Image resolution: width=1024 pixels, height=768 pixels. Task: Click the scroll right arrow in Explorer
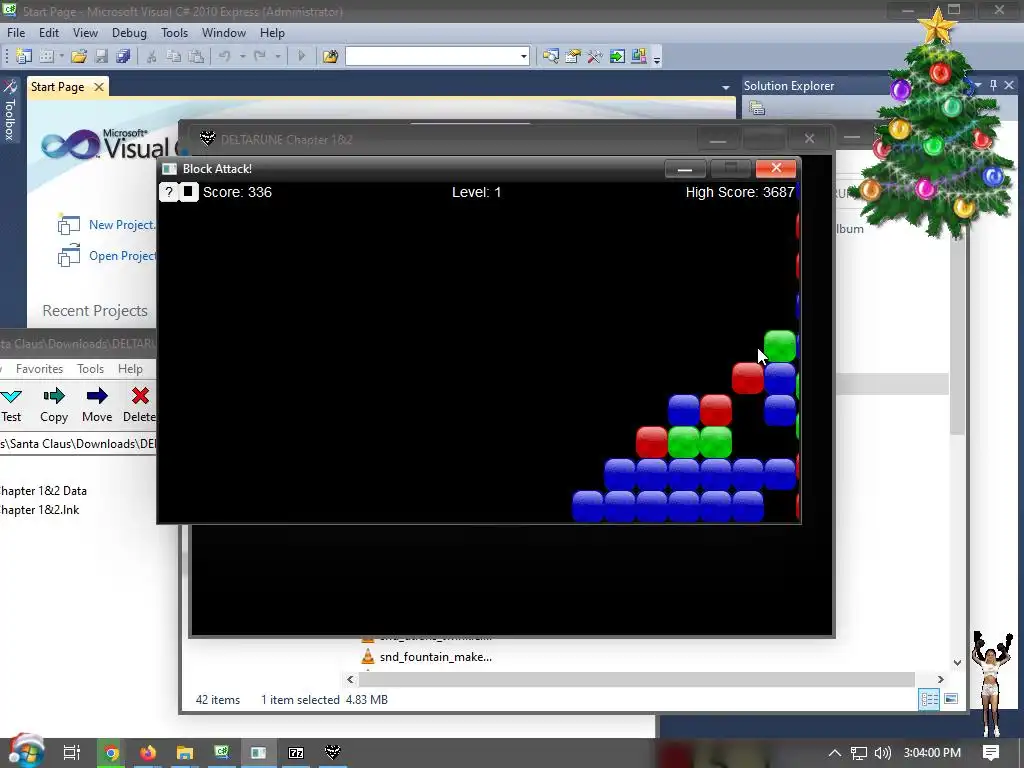click(x=940, y=679)
